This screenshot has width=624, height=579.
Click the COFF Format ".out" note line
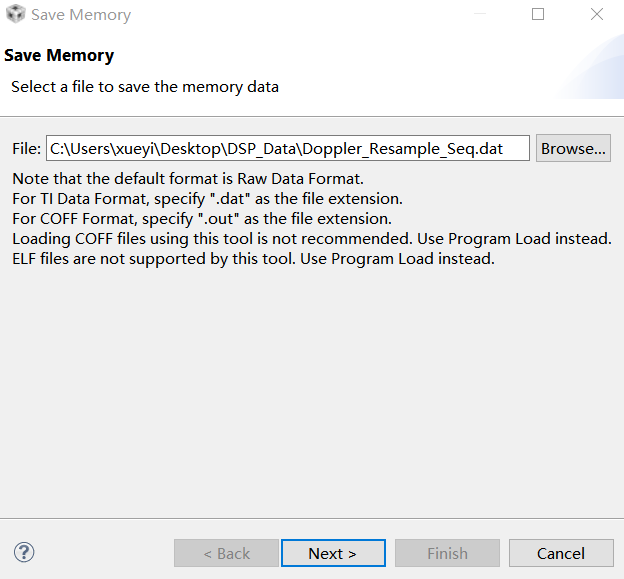click(x=201, y=219)
